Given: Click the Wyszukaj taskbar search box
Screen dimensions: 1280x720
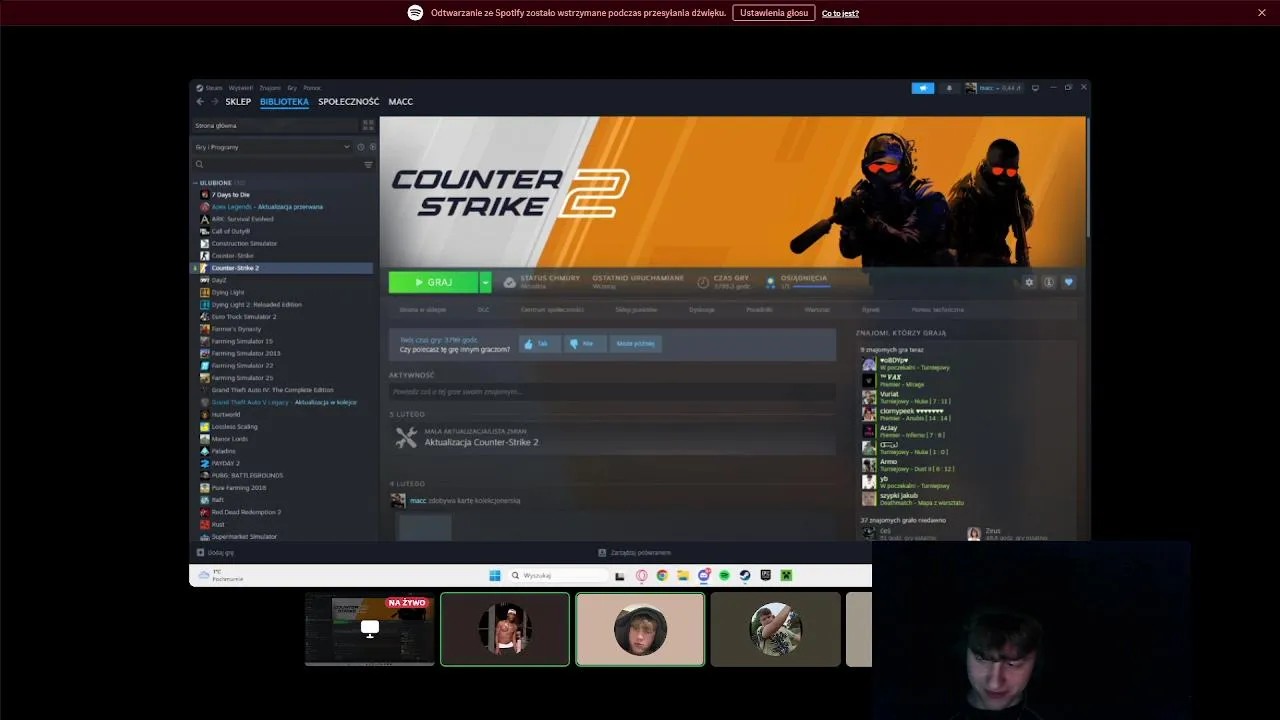Looking at the screenshot, I should coord(558,576).
